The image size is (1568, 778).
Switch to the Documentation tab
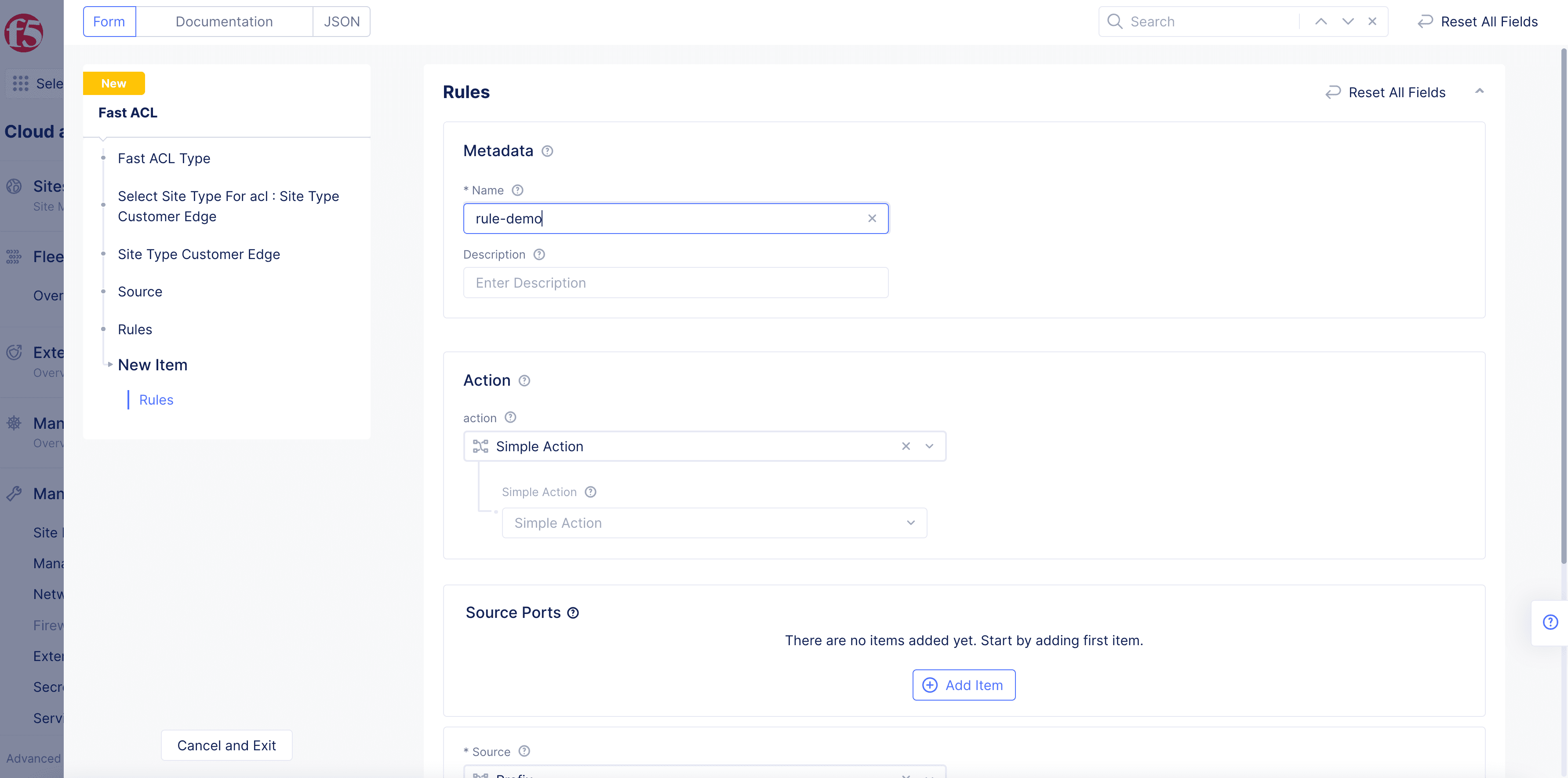224,21
